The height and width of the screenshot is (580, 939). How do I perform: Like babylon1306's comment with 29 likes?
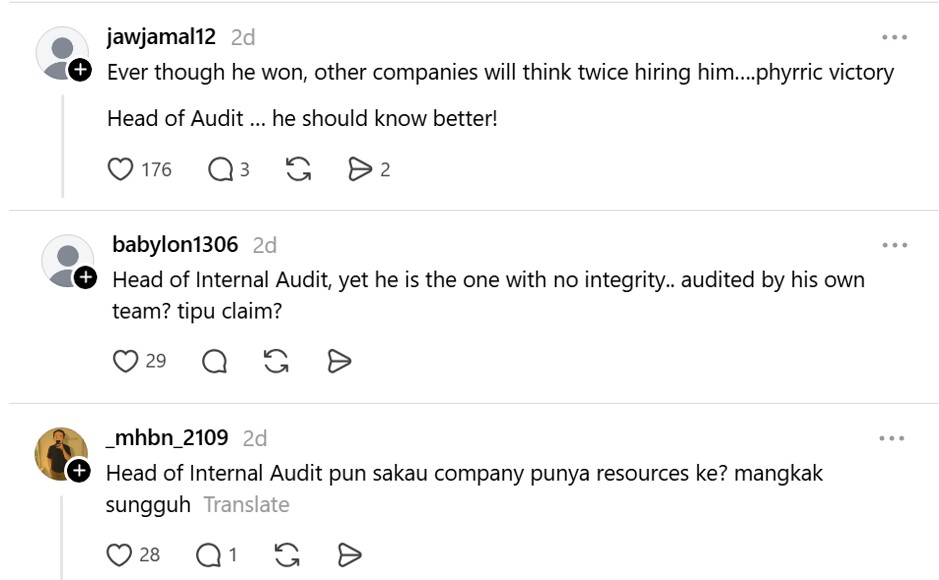coord(125,361)
